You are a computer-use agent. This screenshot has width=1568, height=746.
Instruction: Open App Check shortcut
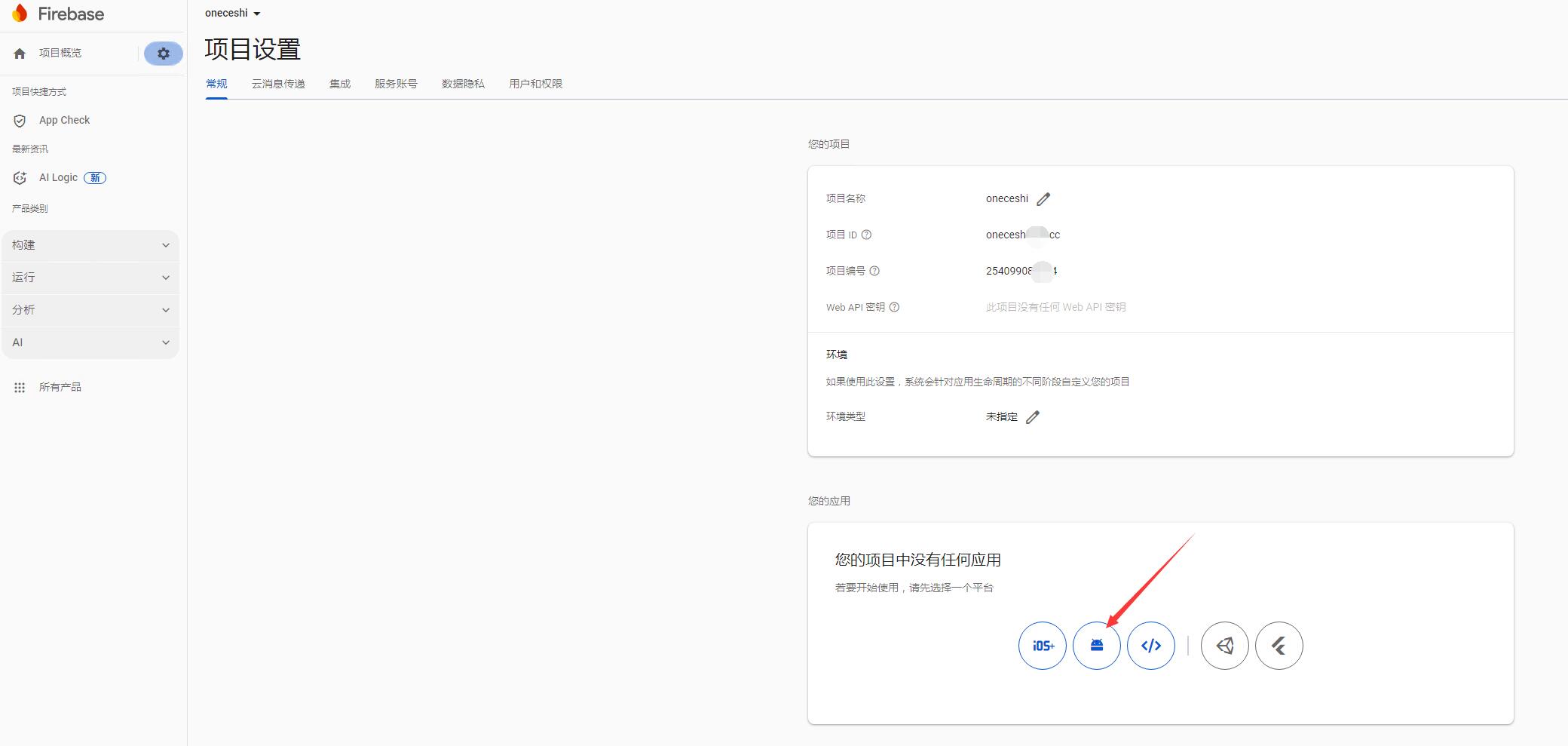(64, 120)
